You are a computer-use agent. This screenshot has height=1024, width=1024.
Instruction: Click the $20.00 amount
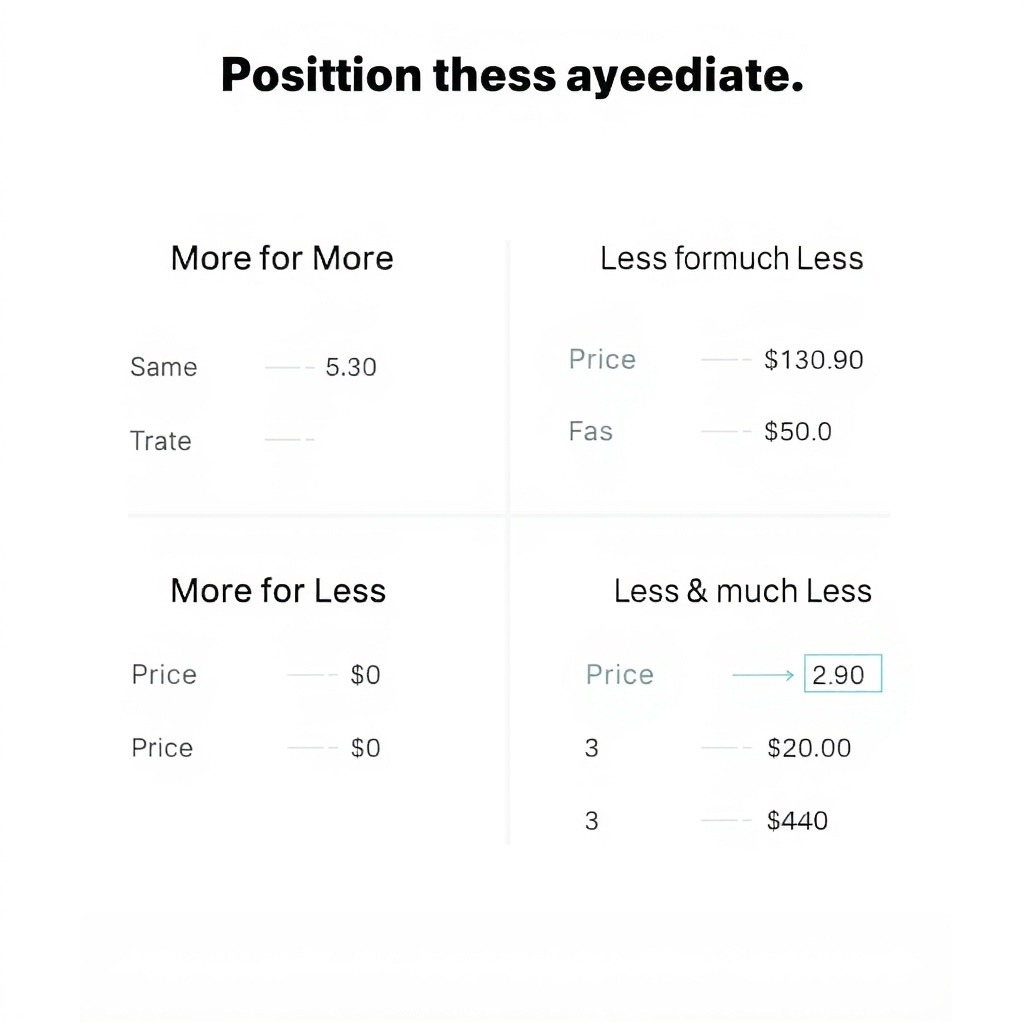point(809,748)
